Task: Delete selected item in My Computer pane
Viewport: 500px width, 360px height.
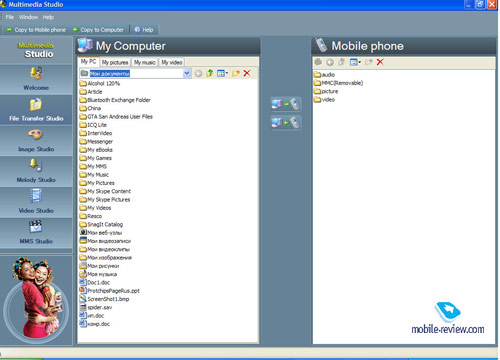Action: (x=247, y=73)
